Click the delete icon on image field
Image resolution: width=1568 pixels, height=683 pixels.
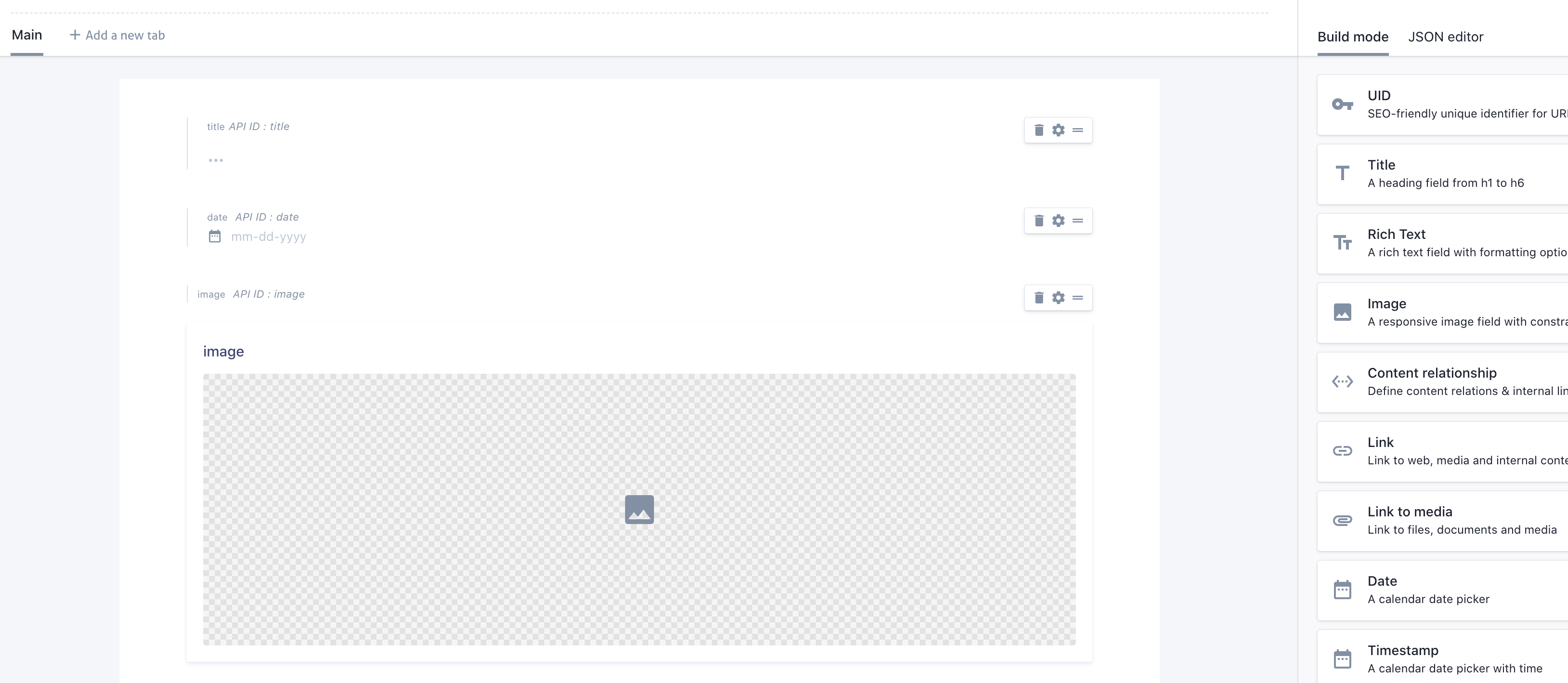1039,297
